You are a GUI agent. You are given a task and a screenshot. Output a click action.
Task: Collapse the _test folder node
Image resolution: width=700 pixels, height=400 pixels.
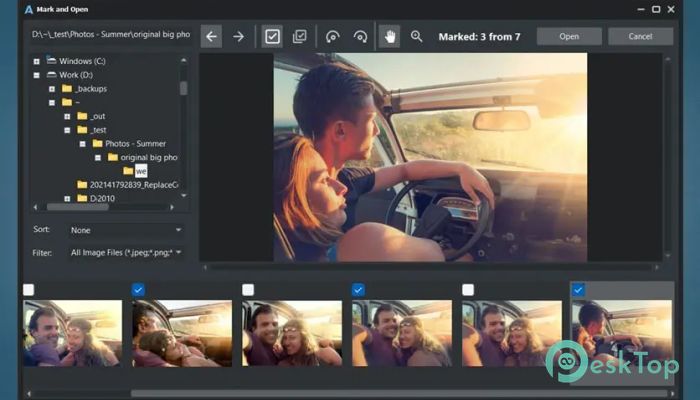point(67,130)
